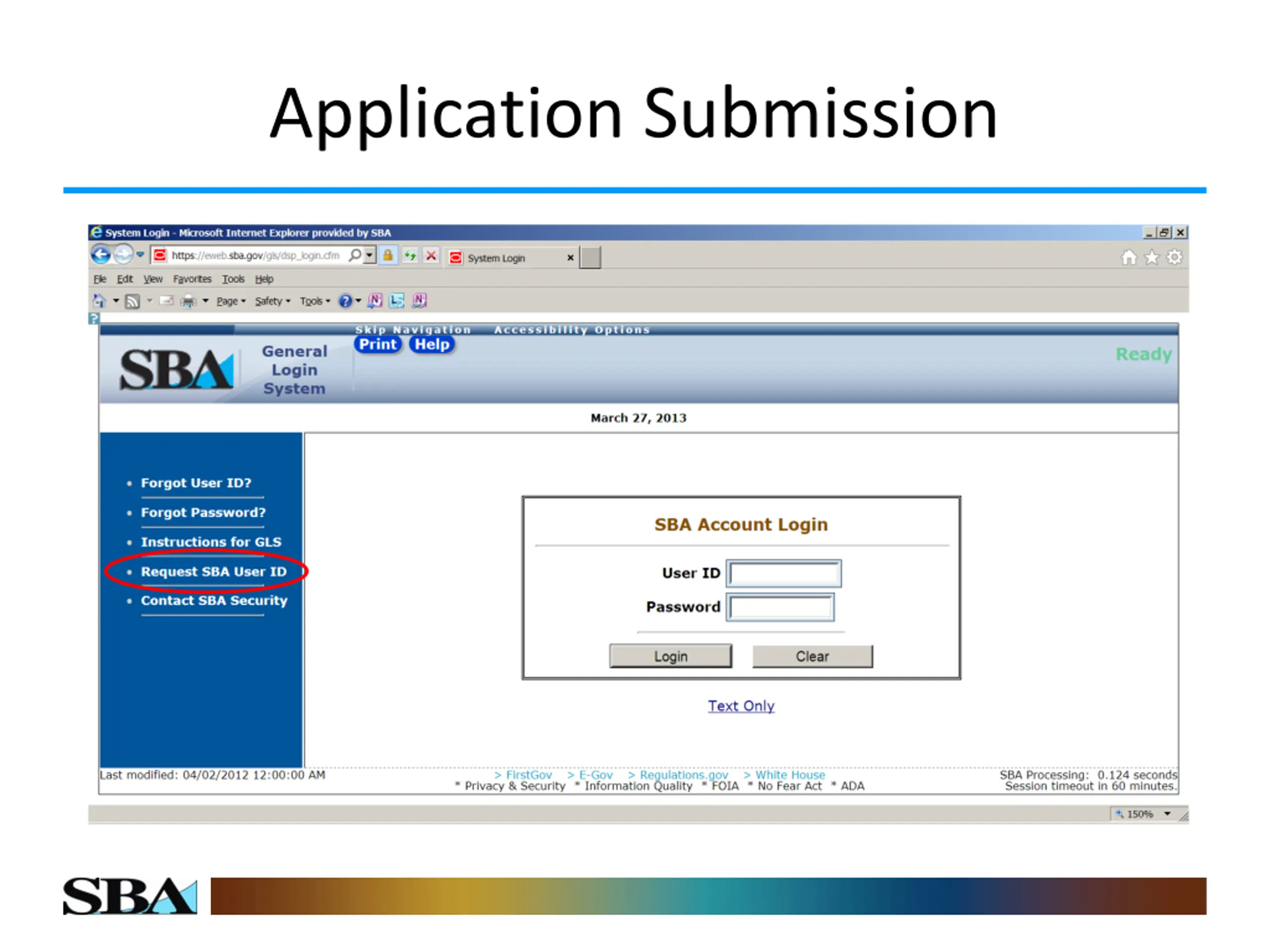The width and height of the screenshot is (1270, 952).
Task: Open the Help menu in menu bar
Action: click(x=264, y=280)
